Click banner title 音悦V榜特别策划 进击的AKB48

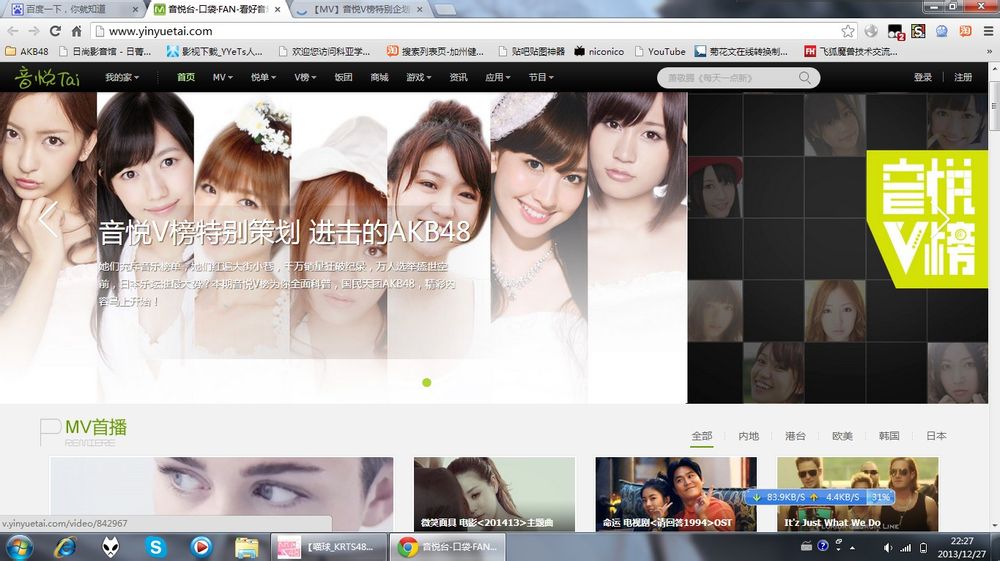click(x=284, y=233)
